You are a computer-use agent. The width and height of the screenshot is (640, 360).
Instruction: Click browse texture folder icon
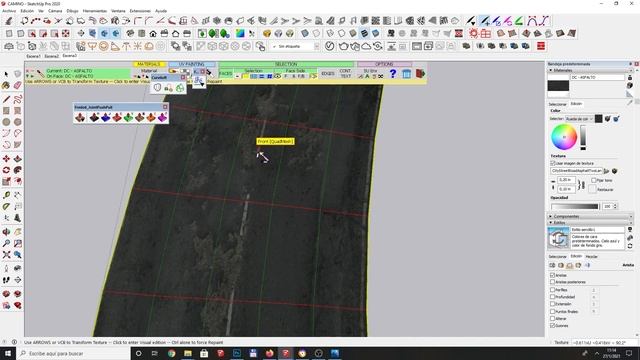point(607,171)
